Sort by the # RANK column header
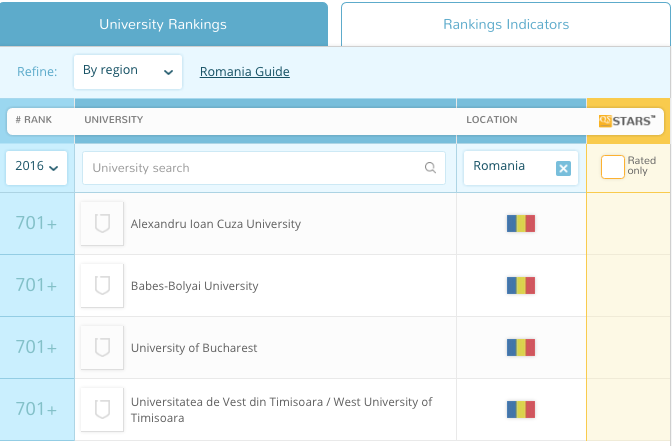Screen dimensions: 672x446 34,120
